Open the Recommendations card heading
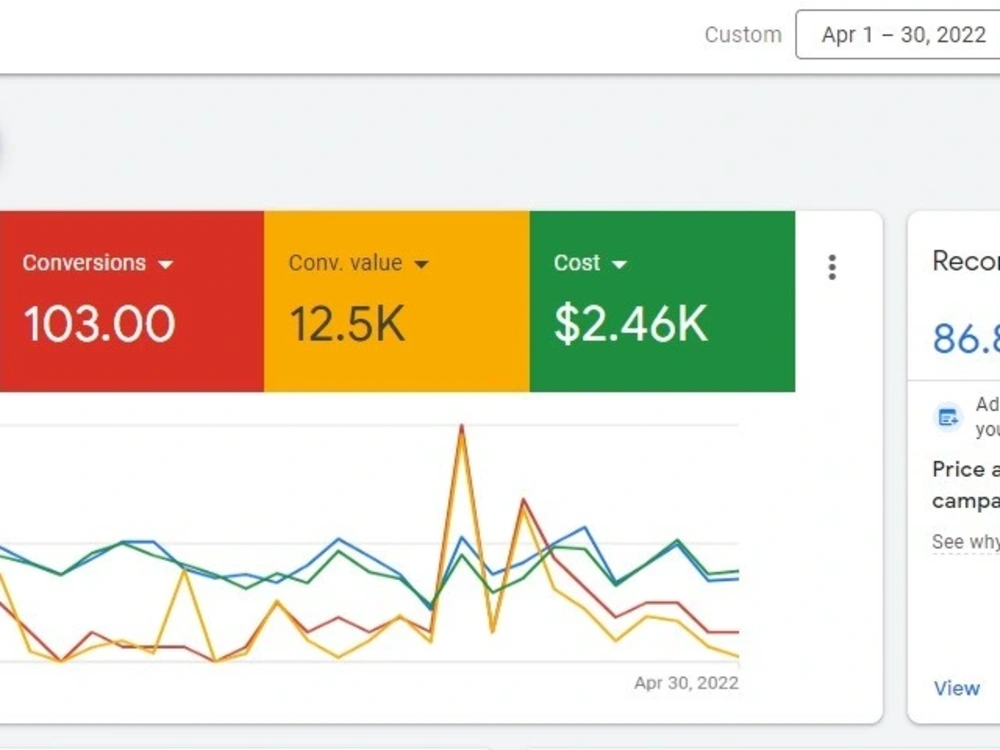This screenshot has height=750, width=1000. point(966,261)
